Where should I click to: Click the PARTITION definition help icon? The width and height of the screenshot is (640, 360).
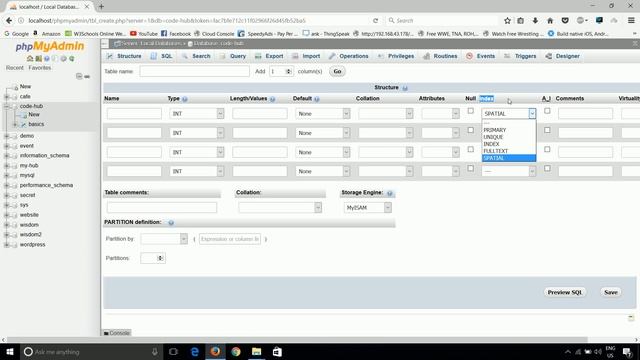pyautogui.click(x=171, y=223)
